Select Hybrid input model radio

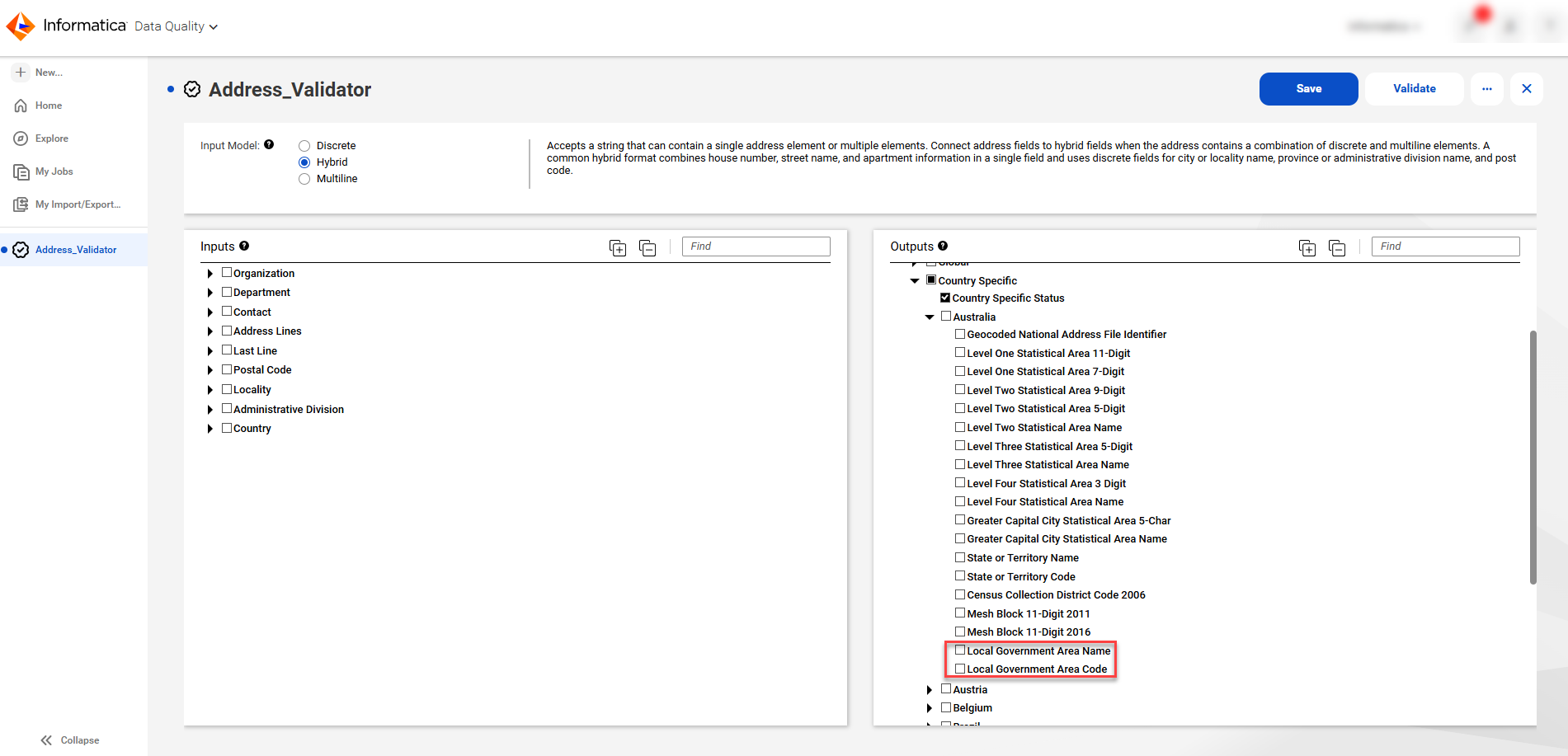tap(304, 162)
